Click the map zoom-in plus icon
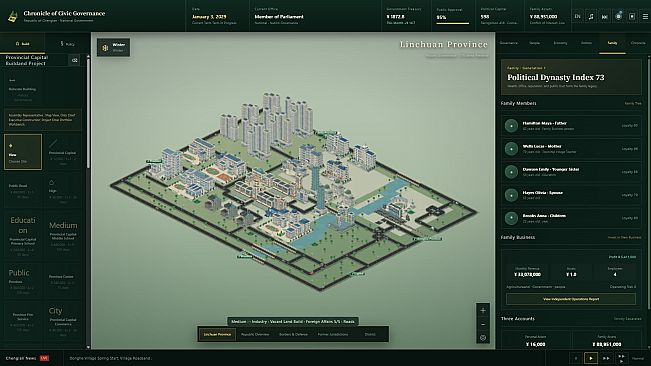 482,310
